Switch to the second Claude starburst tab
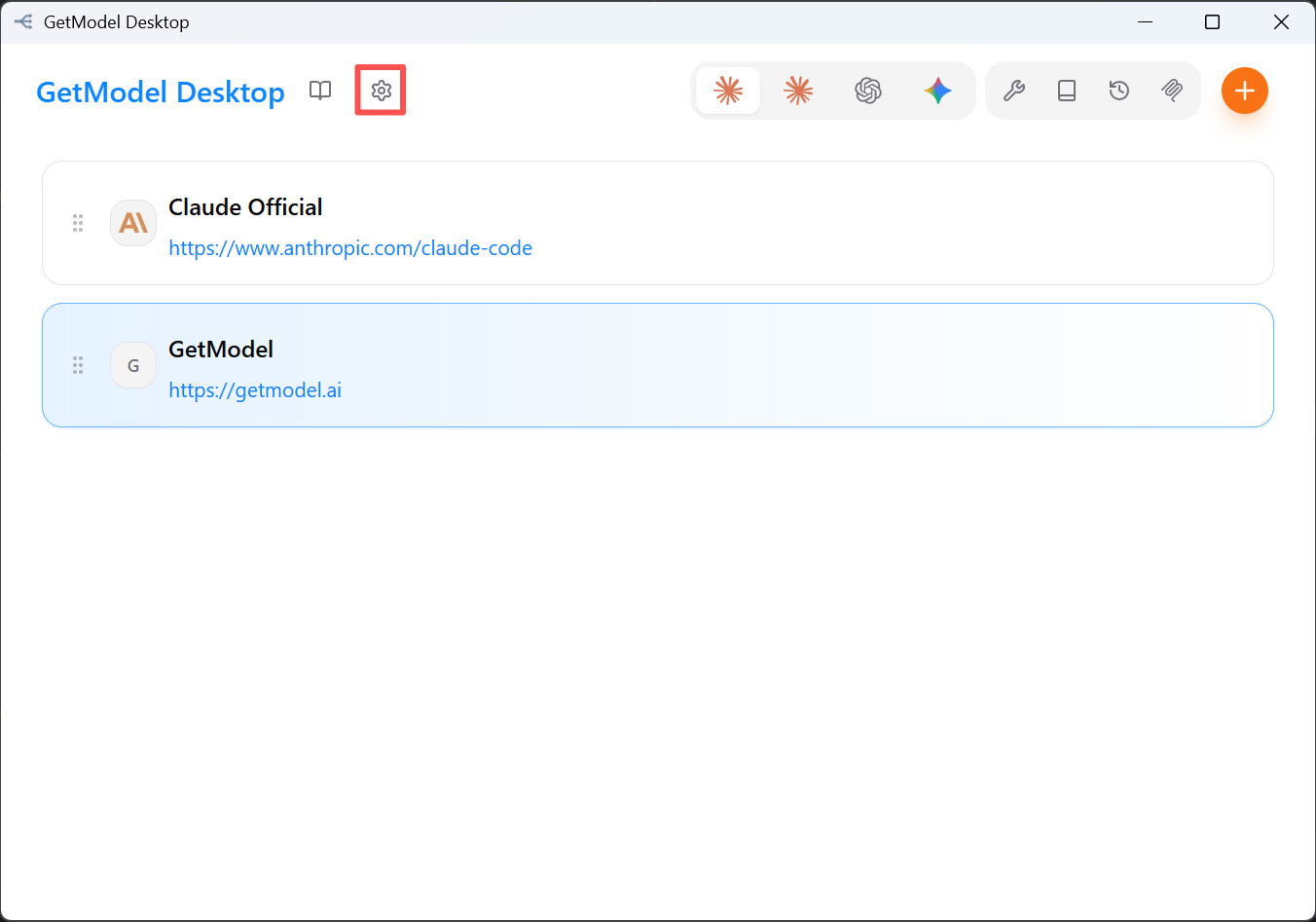 [798, 91]
